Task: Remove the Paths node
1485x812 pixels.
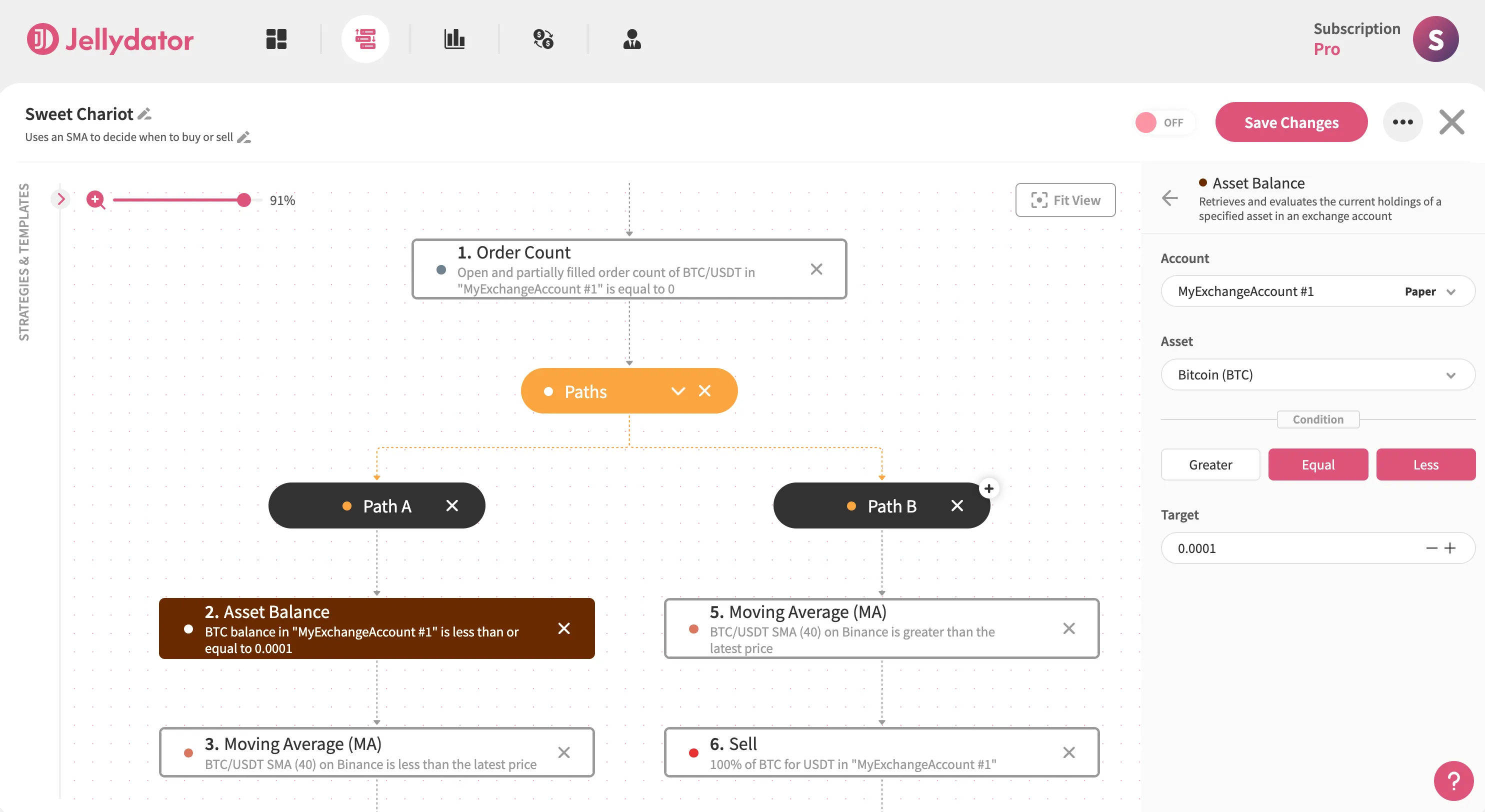Action: click(x=704, y=390)
